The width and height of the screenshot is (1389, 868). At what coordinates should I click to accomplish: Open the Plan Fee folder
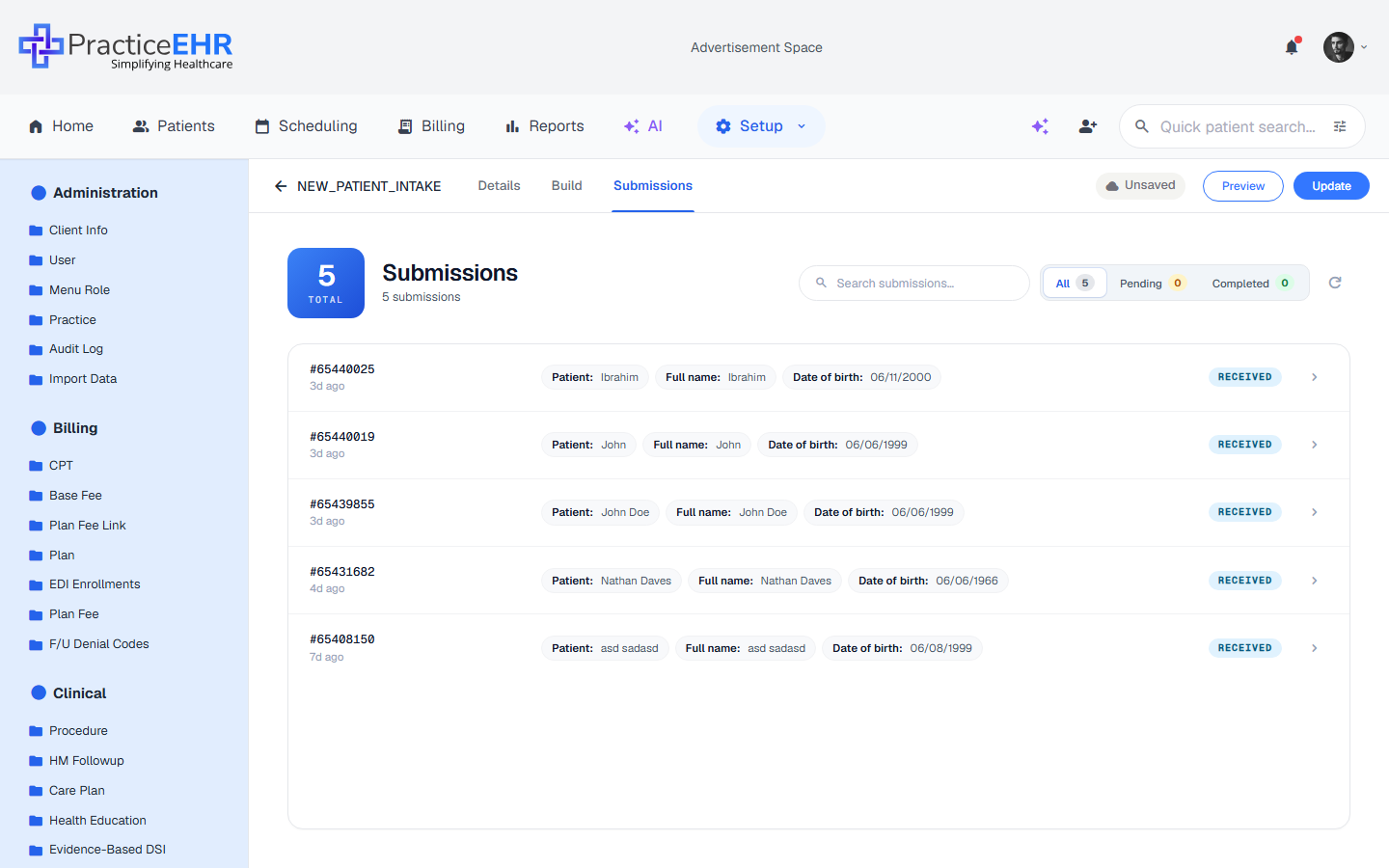pyautogui.click(x=64, y=614)
